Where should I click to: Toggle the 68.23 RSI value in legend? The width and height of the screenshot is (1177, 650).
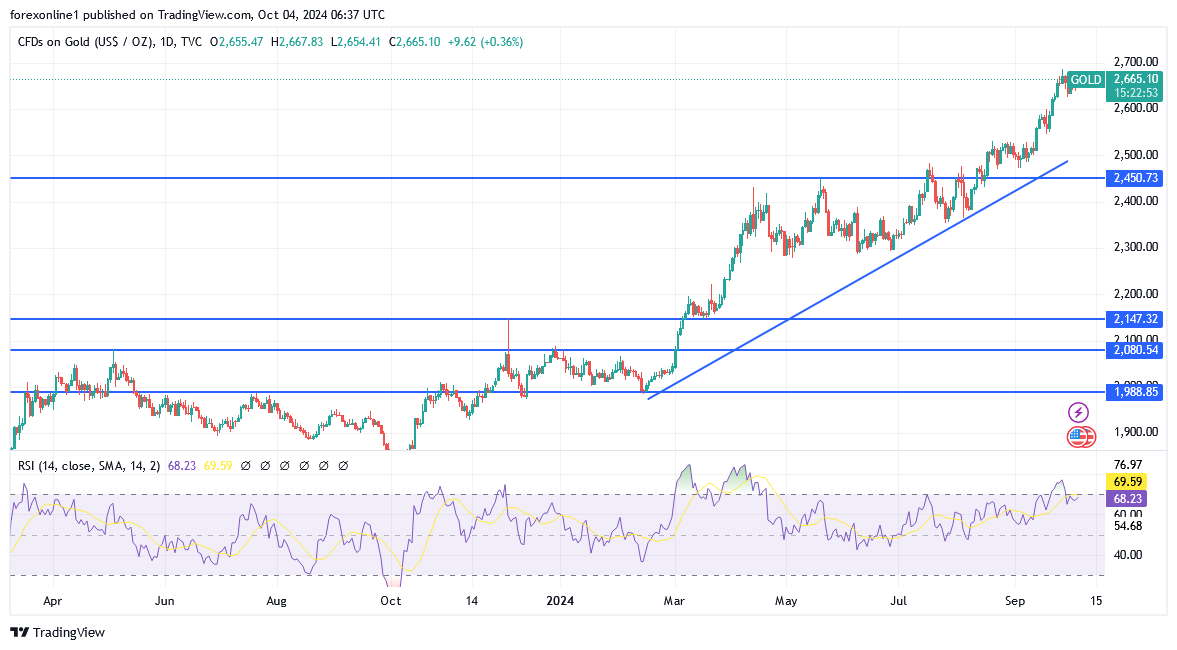tap(180, 466)
